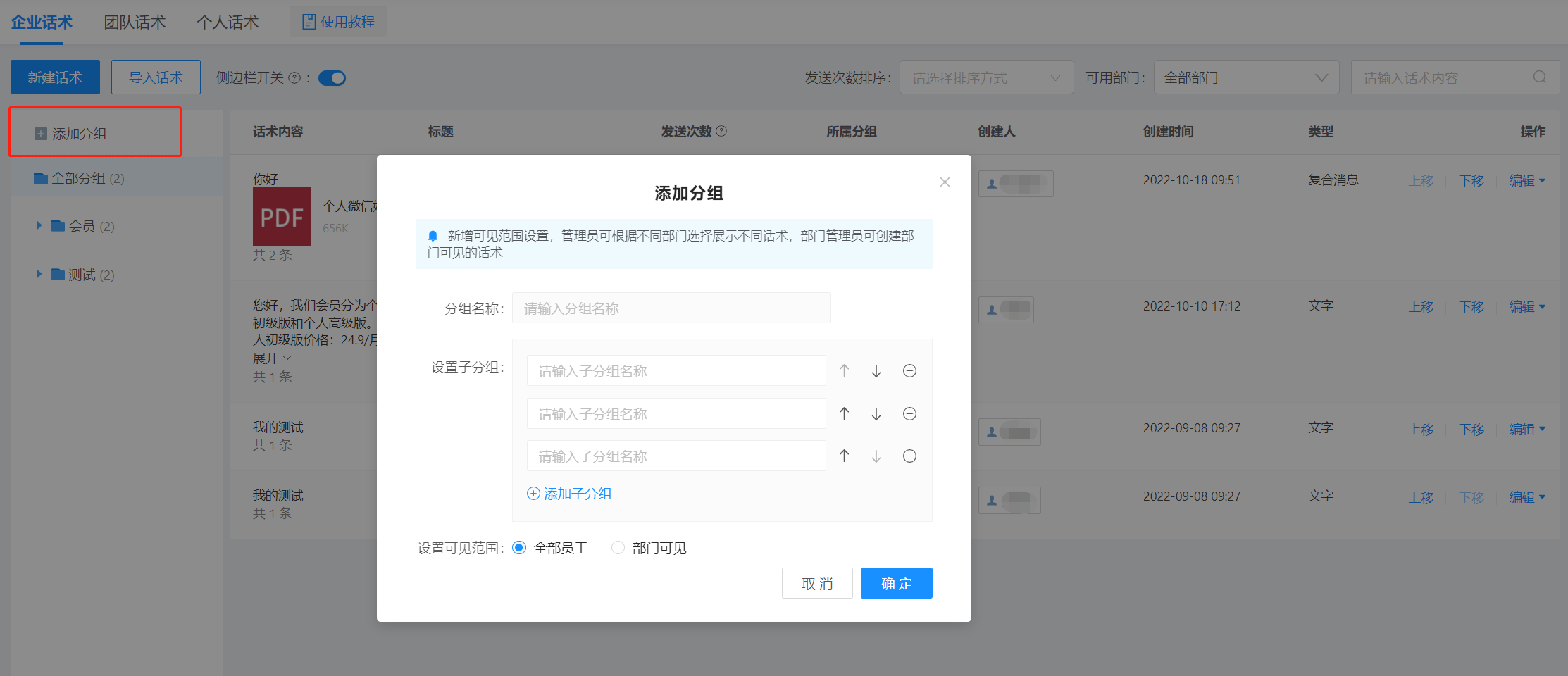Move third subgroup row up arrow
Viewport: 1568px width, 676px height.
[844, 456]
